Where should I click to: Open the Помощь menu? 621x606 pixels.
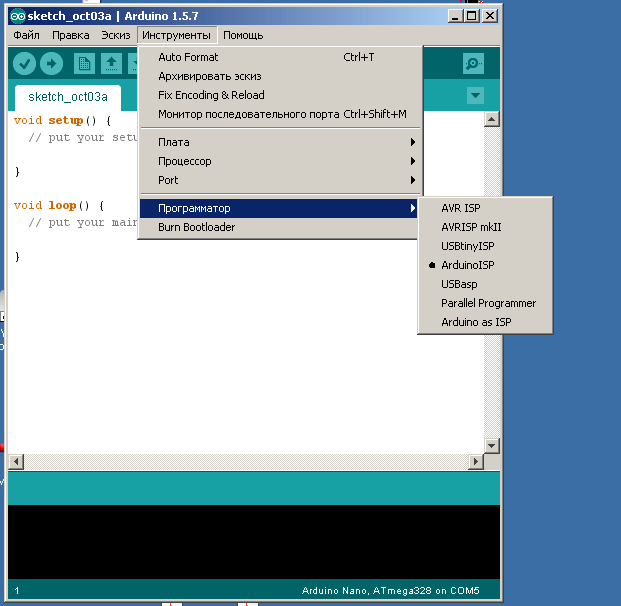(243, 35)
